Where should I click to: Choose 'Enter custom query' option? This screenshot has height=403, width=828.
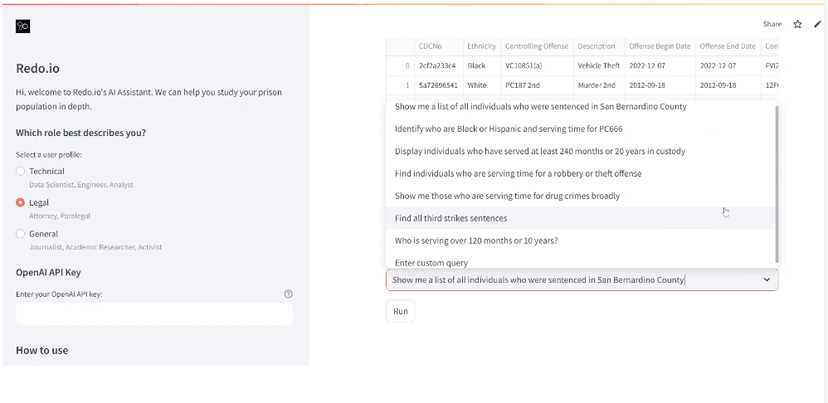click(431, 263)
